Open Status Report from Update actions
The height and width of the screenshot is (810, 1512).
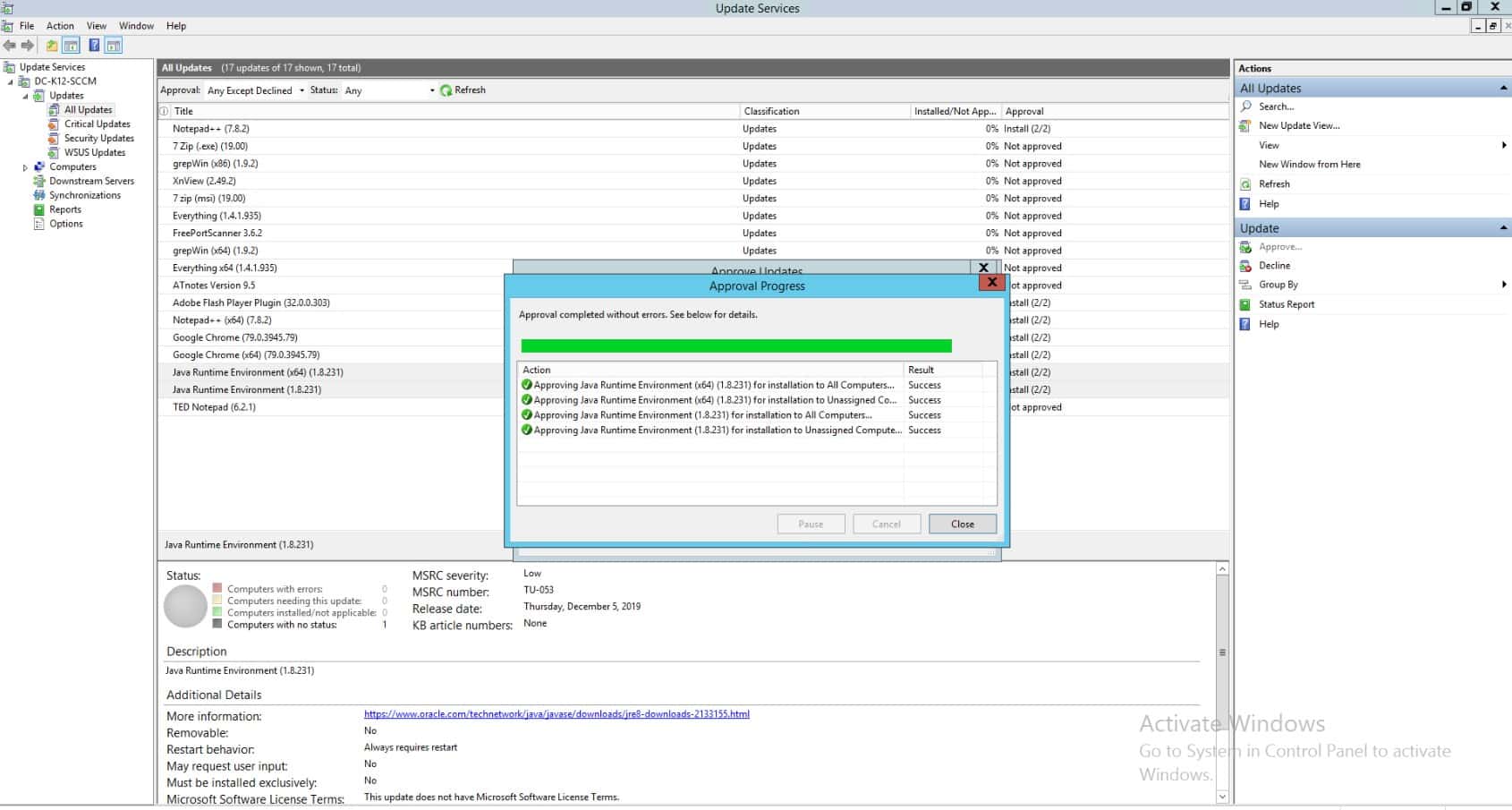1285,304
